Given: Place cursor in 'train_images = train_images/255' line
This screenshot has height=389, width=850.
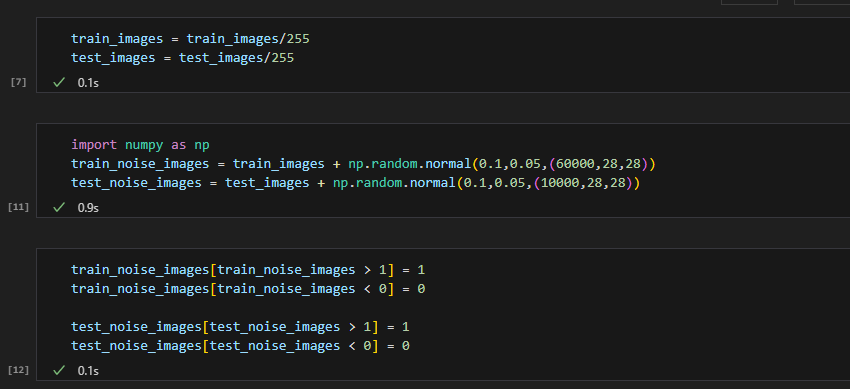Looking at the screenshot, I should click(190, 39).
